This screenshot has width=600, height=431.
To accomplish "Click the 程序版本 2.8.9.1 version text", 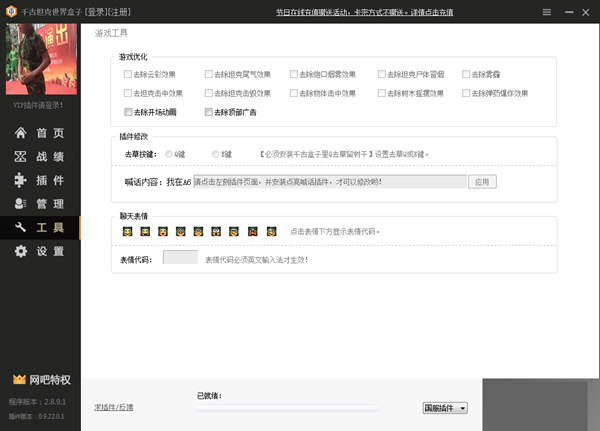I will [37, 402].
